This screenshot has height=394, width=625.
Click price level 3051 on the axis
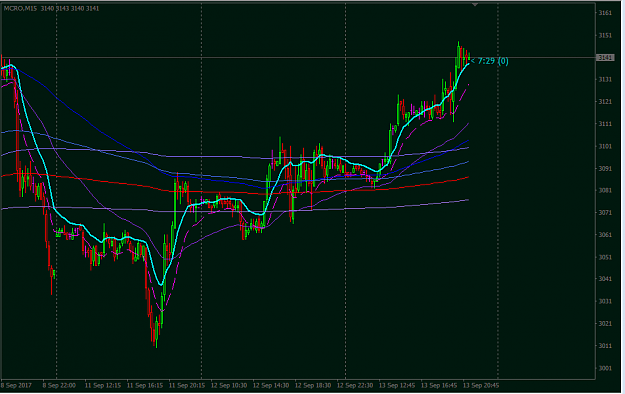pos(605,257)
